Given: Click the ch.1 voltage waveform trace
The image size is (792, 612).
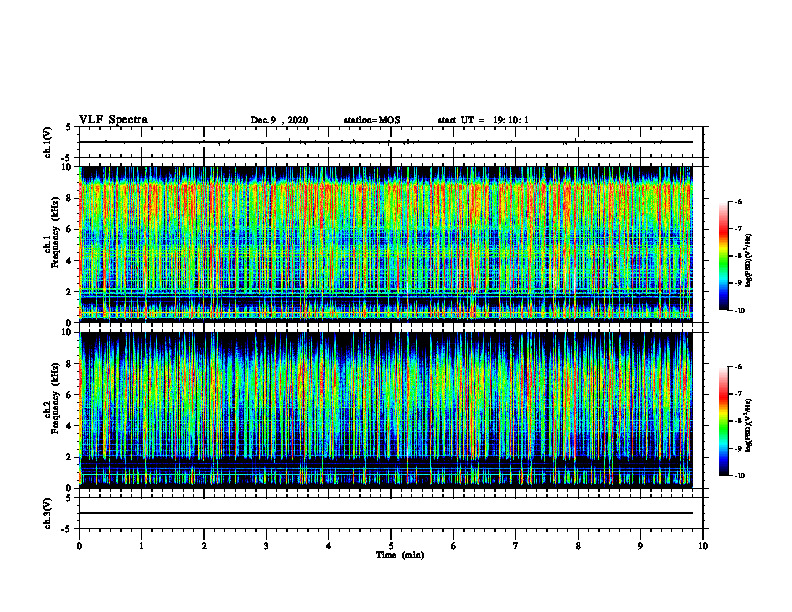Looking at the screenshot, I should 386,142.
